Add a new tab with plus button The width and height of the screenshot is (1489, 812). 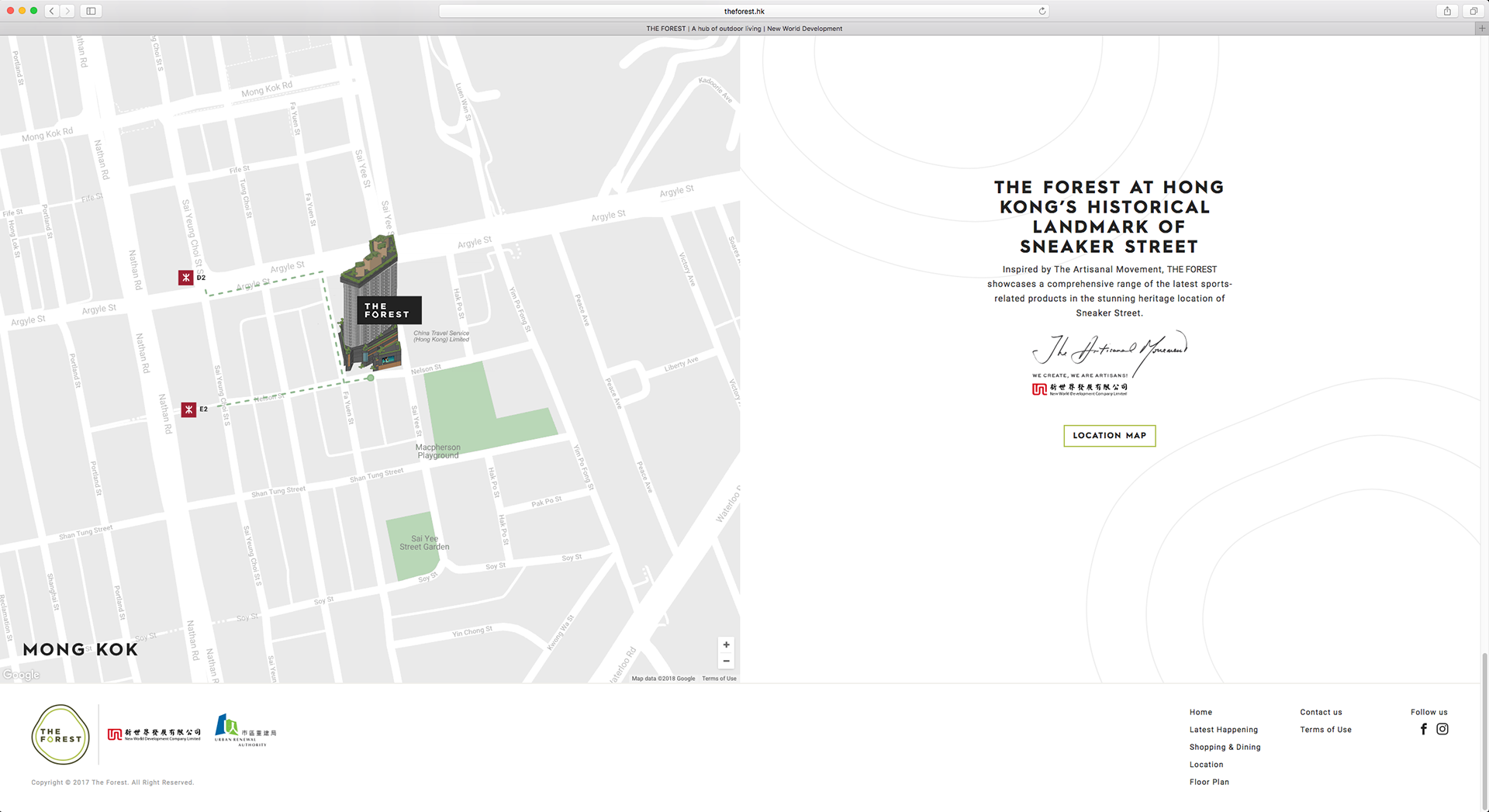click(x=1482, y=29)
